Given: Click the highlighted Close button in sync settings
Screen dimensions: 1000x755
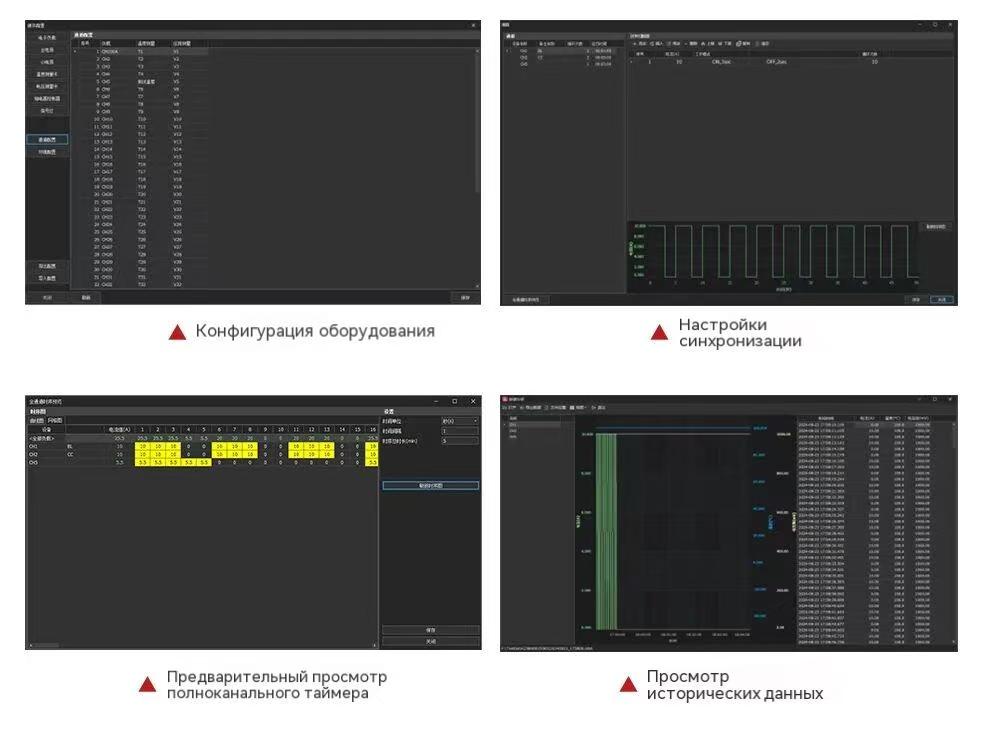Looking at the screenshot, I should (942, 299).
